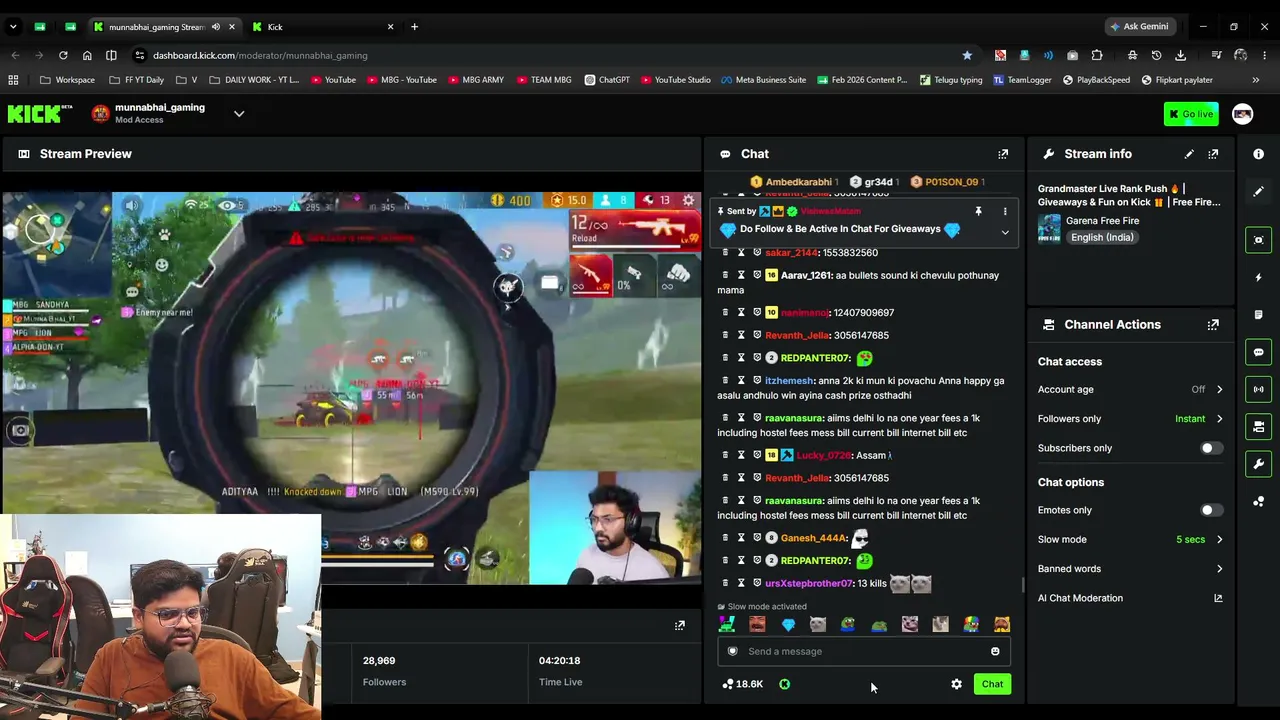Bookmark this page with the star icon
The image size is (1280, 720).
point(967,55)
